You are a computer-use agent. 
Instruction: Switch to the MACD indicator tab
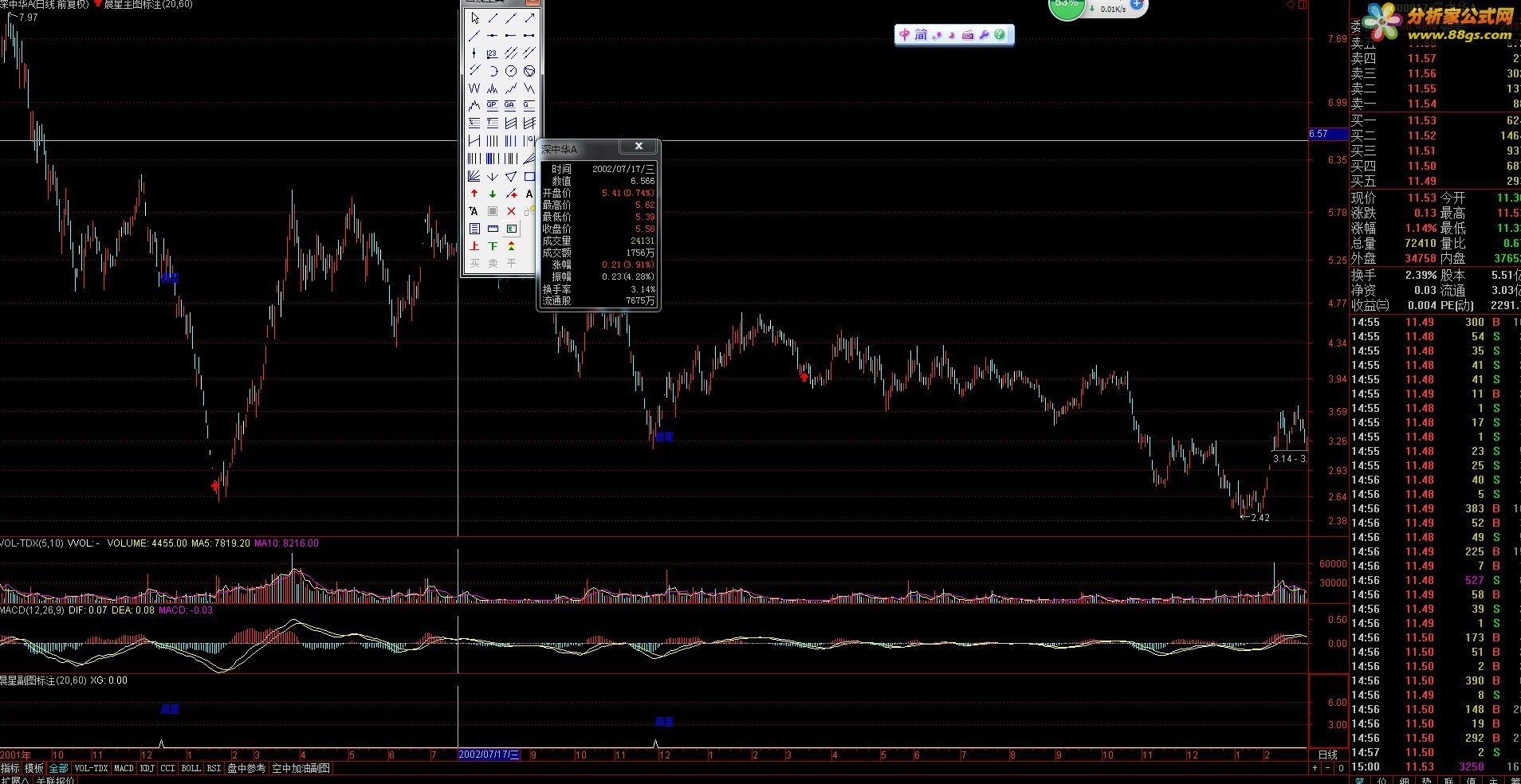click(124, 768)
